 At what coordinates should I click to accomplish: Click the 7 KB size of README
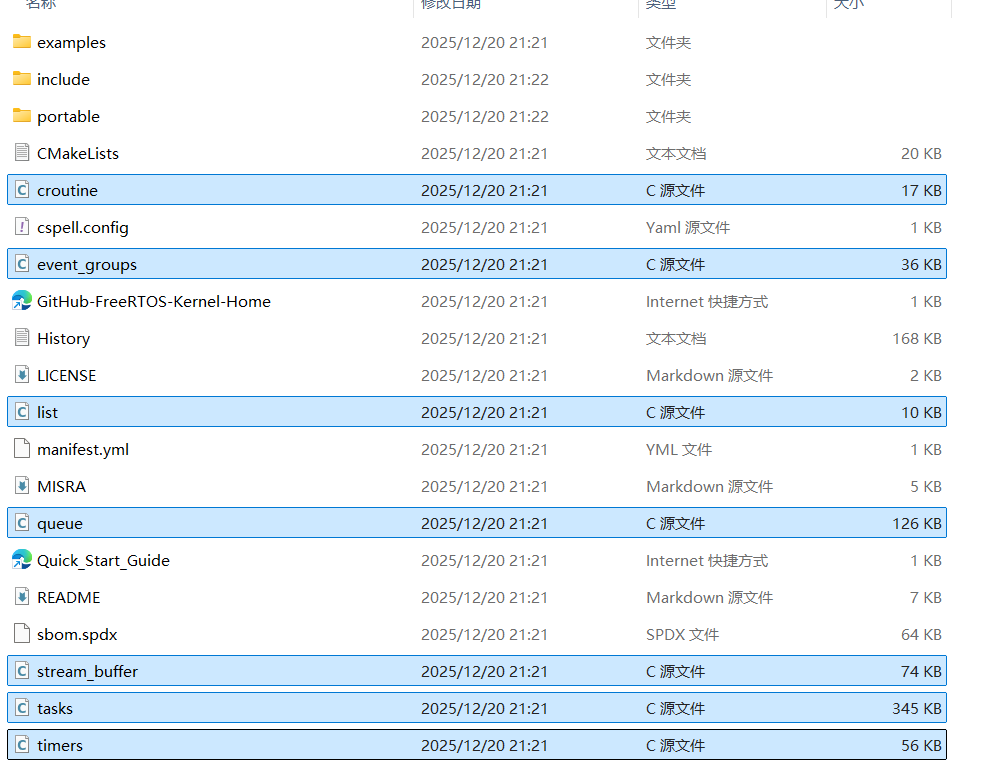tap(926, 597)
